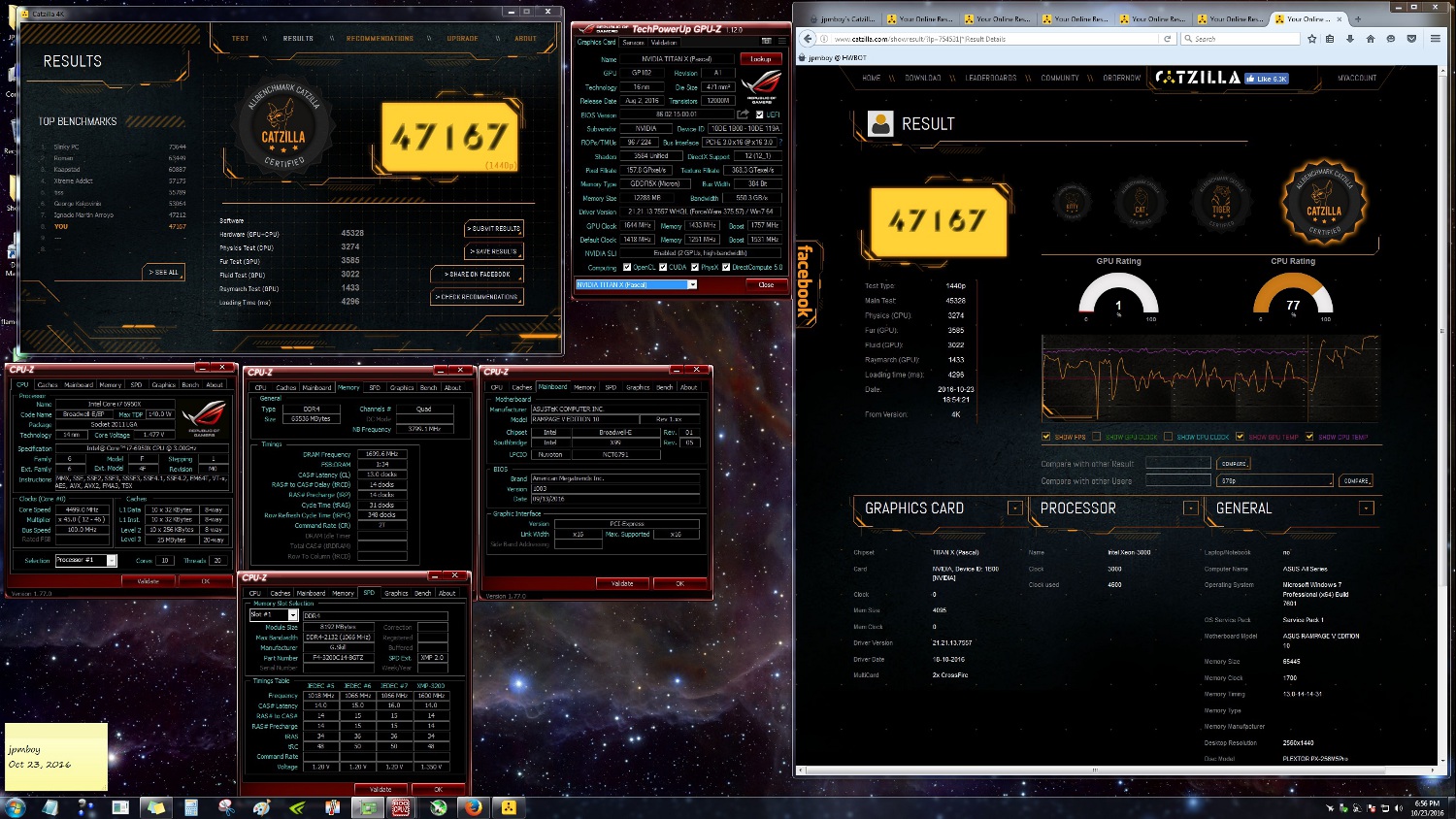The width and height of the screenshot is (1456, 819).
Task: Collapse the General section expander
Action: click(x=1366, y=508)
